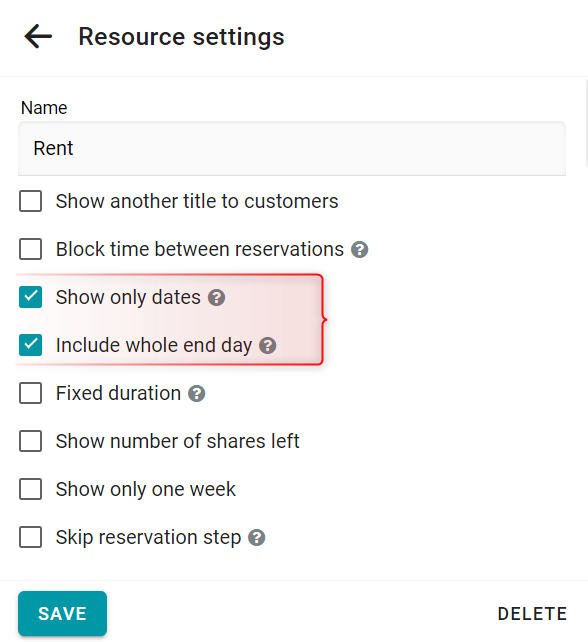Click the Resource settings heading
Viewport: 588px width, 642px height.
[181, 37]
